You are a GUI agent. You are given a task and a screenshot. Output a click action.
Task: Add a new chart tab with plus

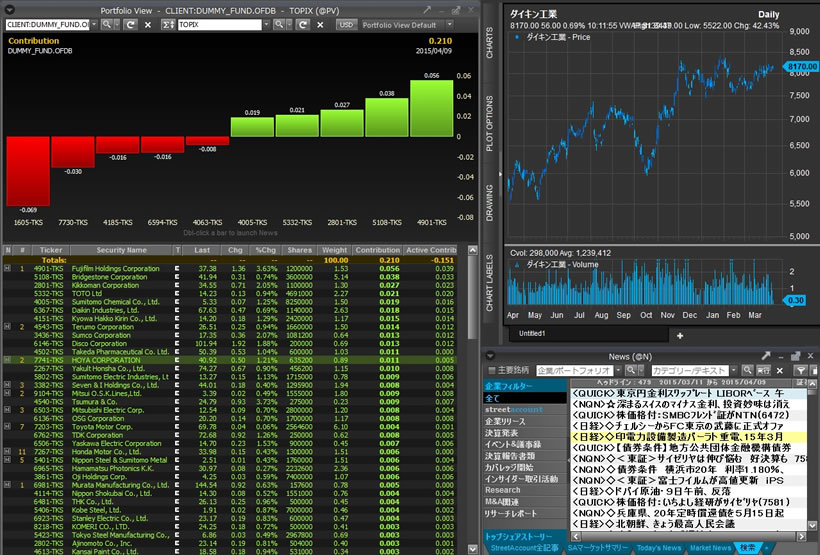[x=680, y=335]
